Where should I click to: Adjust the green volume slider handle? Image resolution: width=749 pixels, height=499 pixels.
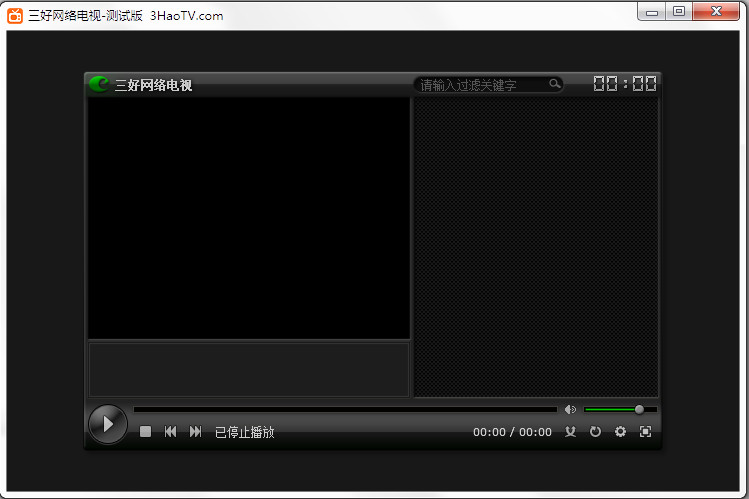pyautogui.click(x=639, y=409)
